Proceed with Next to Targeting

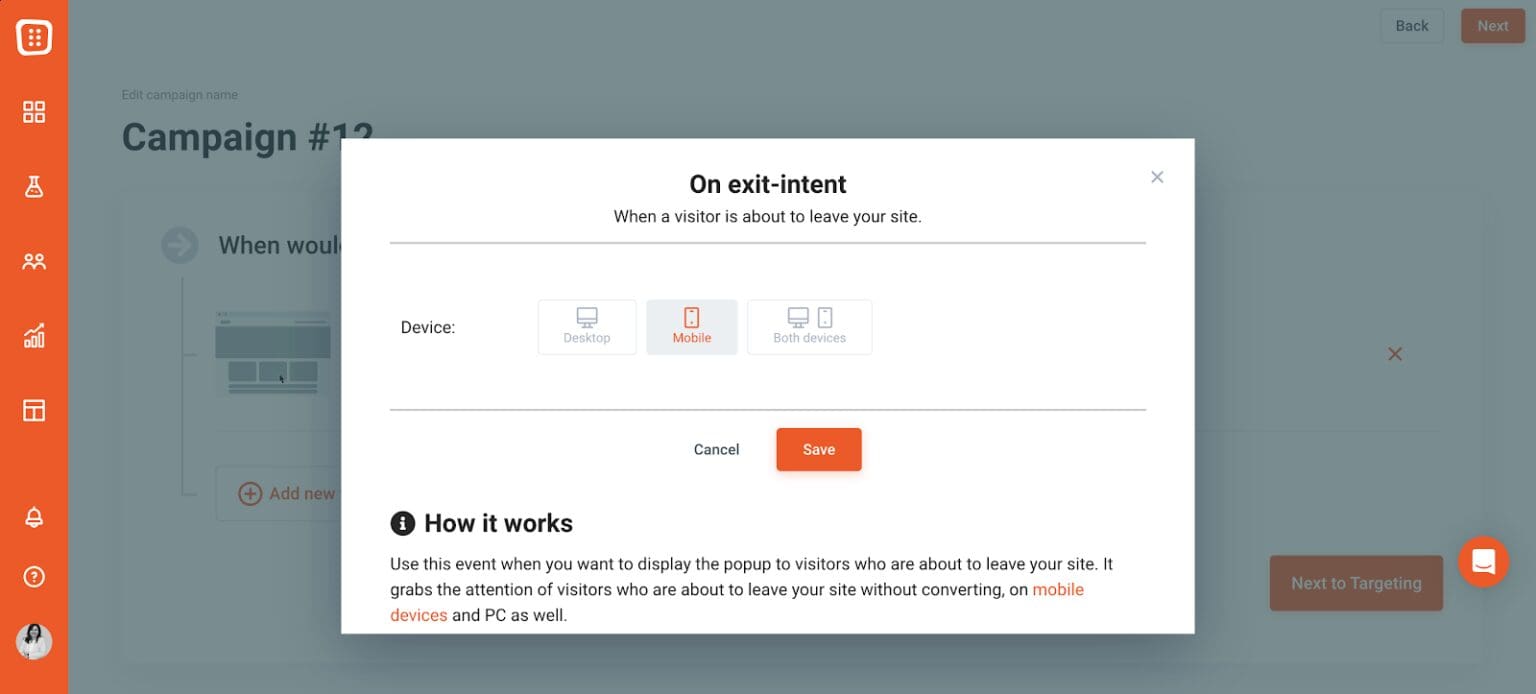click(x=1356, y=582)
